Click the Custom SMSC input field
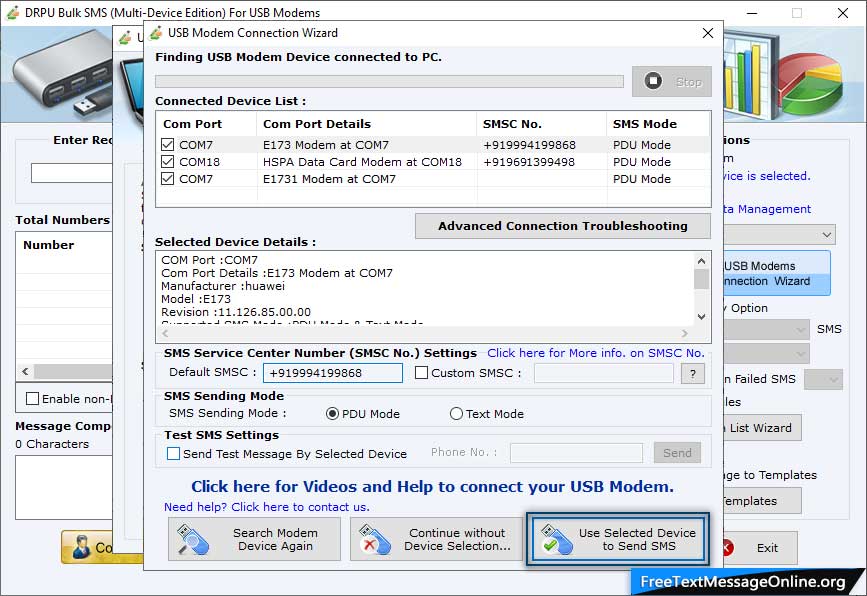Screen dimensions: 867x596 tap(604, 373)
